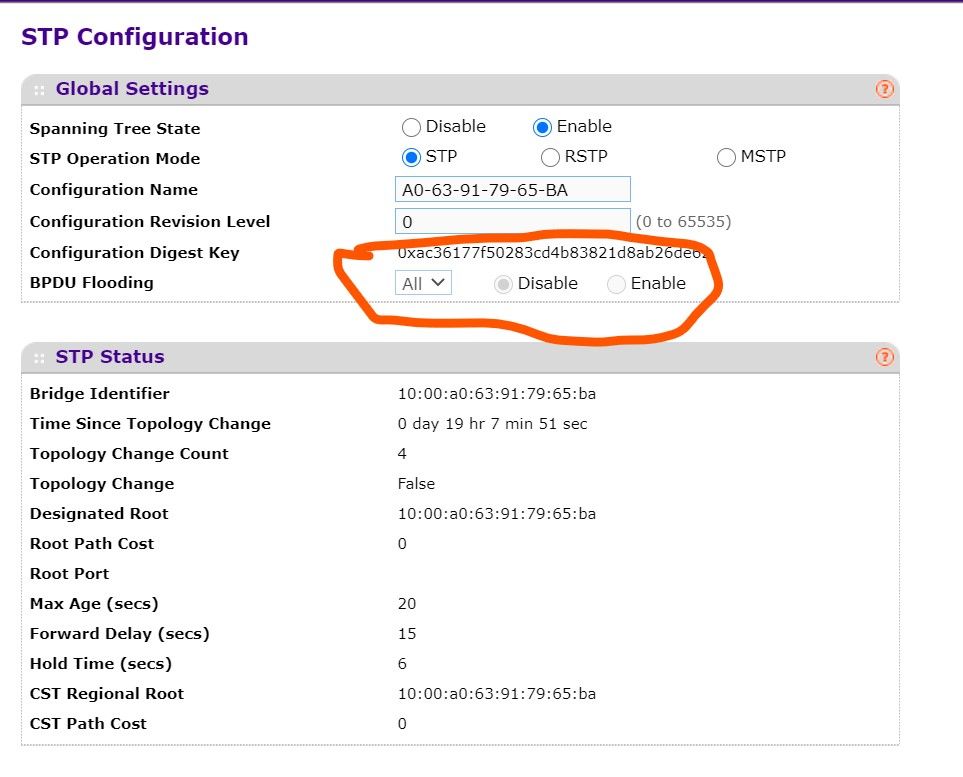Select MSTP operation mode
Screen dimensions: 963x777
click(x=726, y=157)
